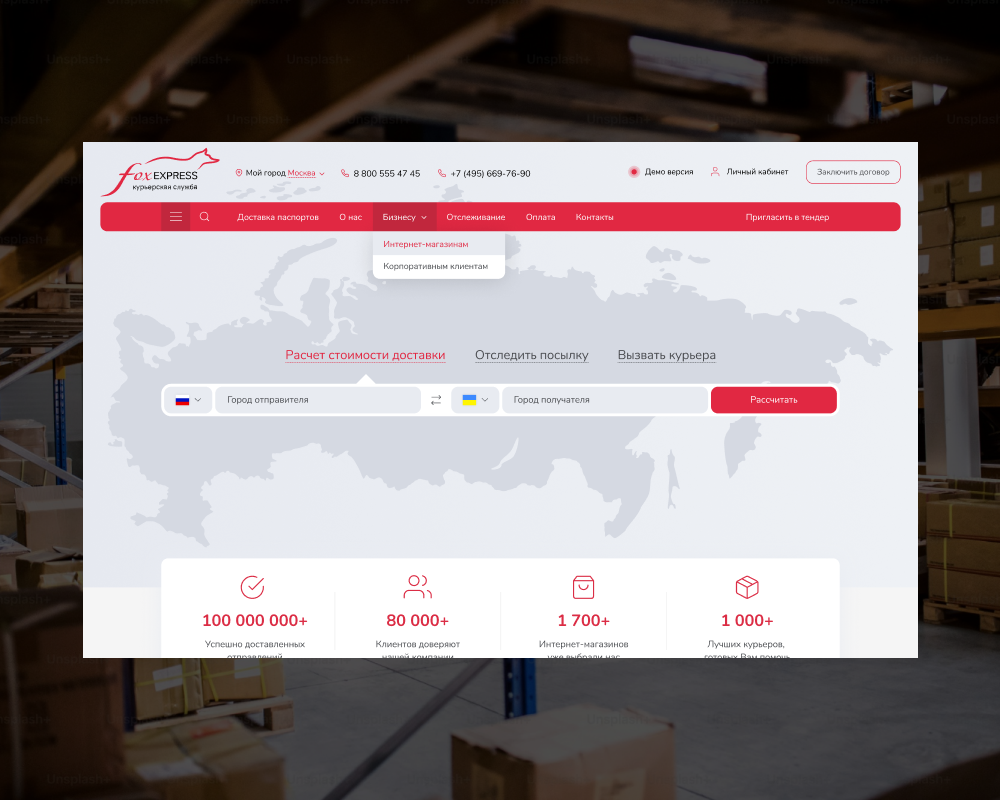This screenshot has width=1000, height=800.
Task: Click the checkmark icon above 100 000 000+
Action: click(x=253, y=587)
